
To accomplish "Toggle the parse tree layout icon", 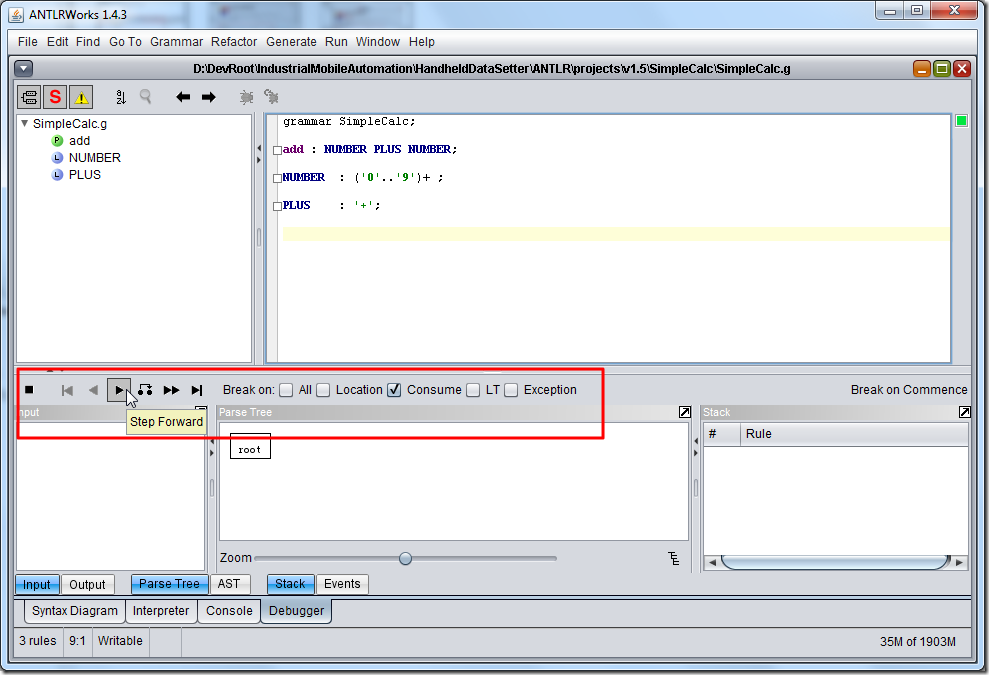I will 674,558.
